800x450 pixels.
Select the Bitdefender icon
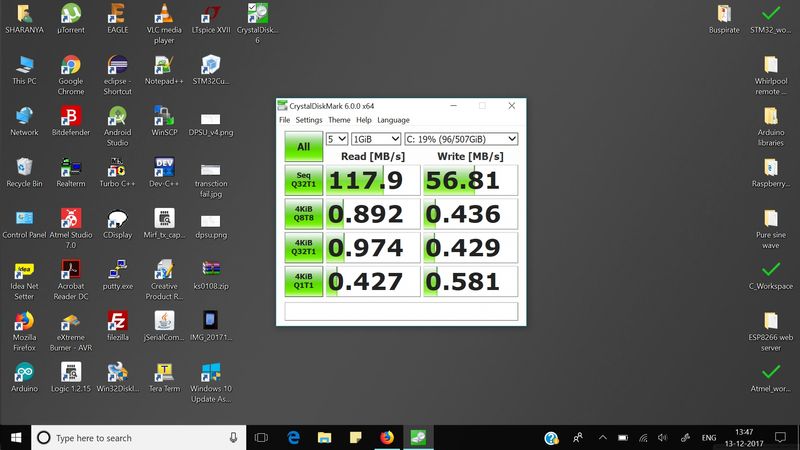click(71, 121)
